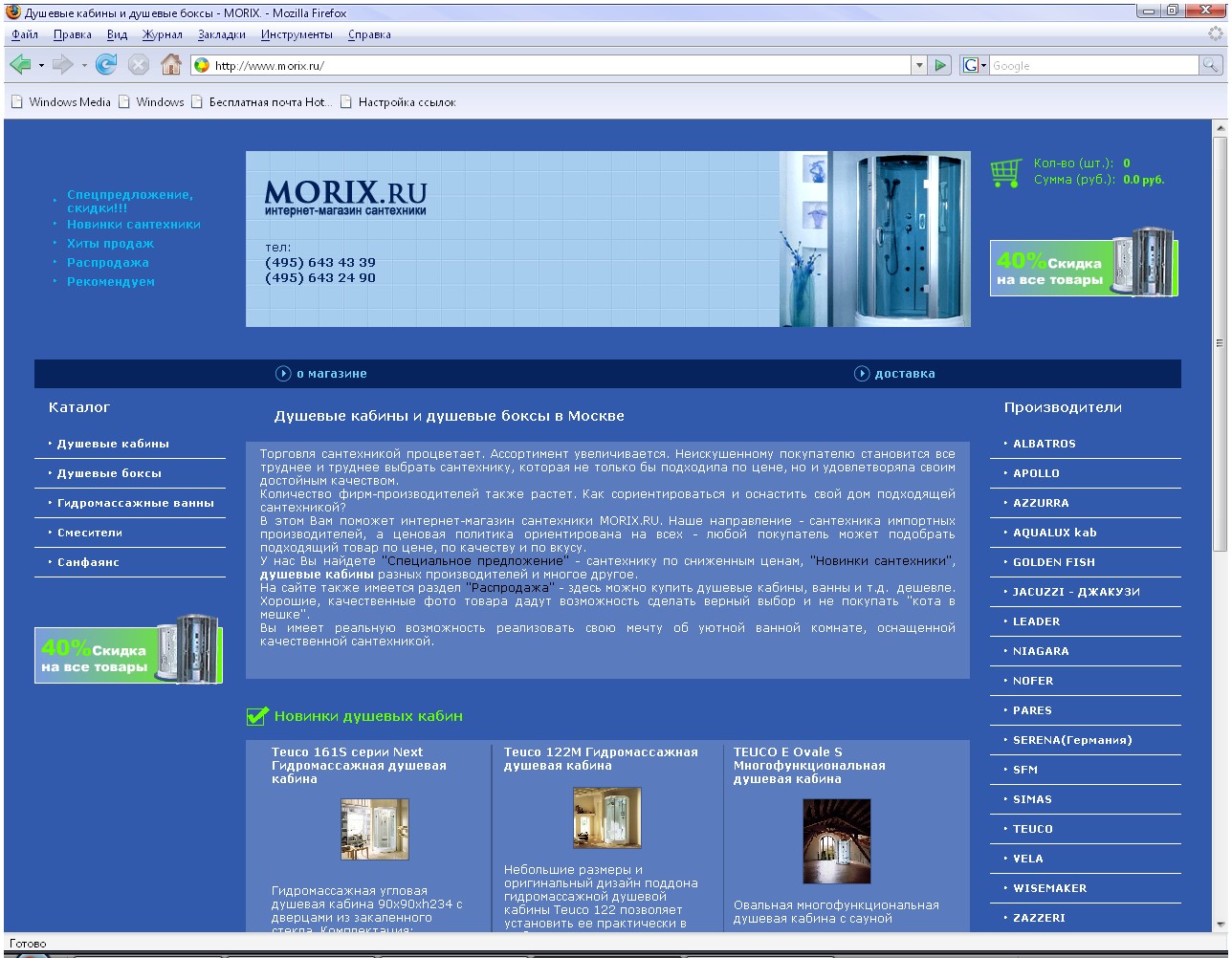
Task: Open the Windows bookmark
Action: coord(151,102)
